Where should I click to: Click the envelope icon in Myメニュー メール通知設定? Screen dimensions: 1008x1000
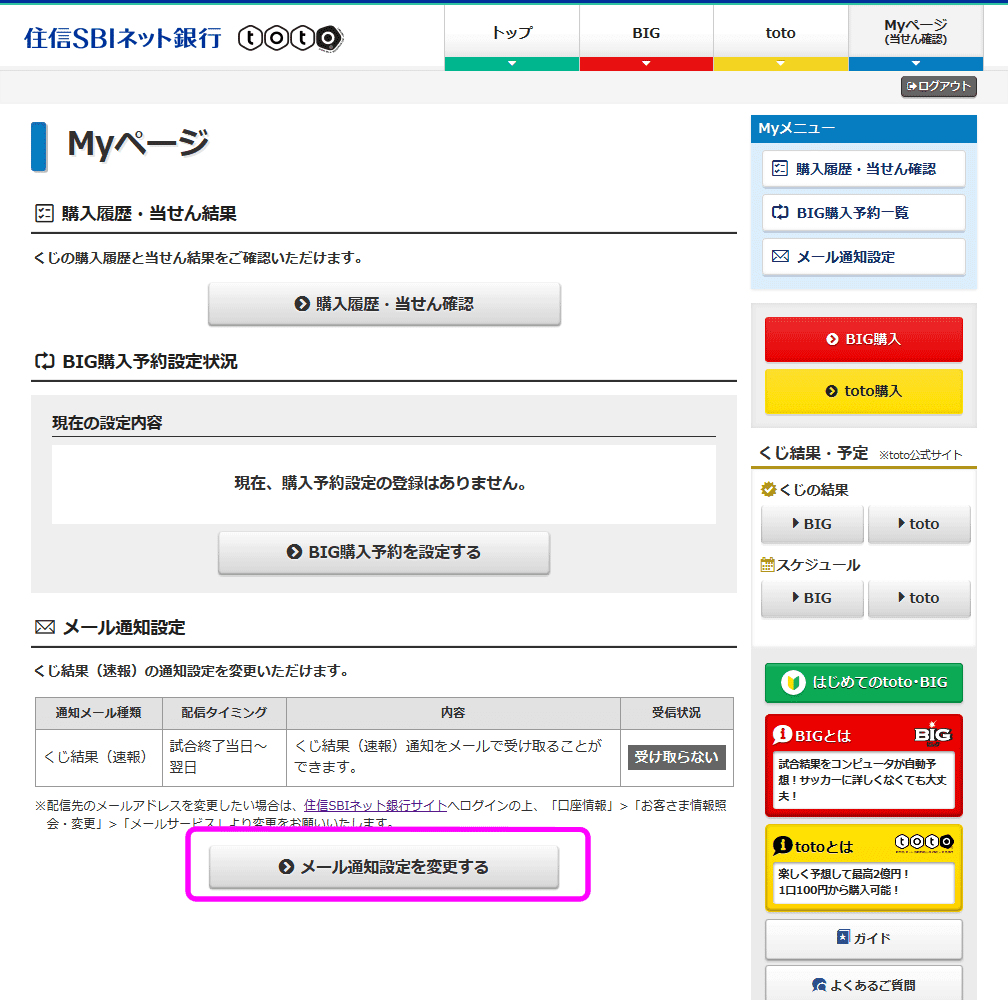pyautogui.click(x=780, y=256)
